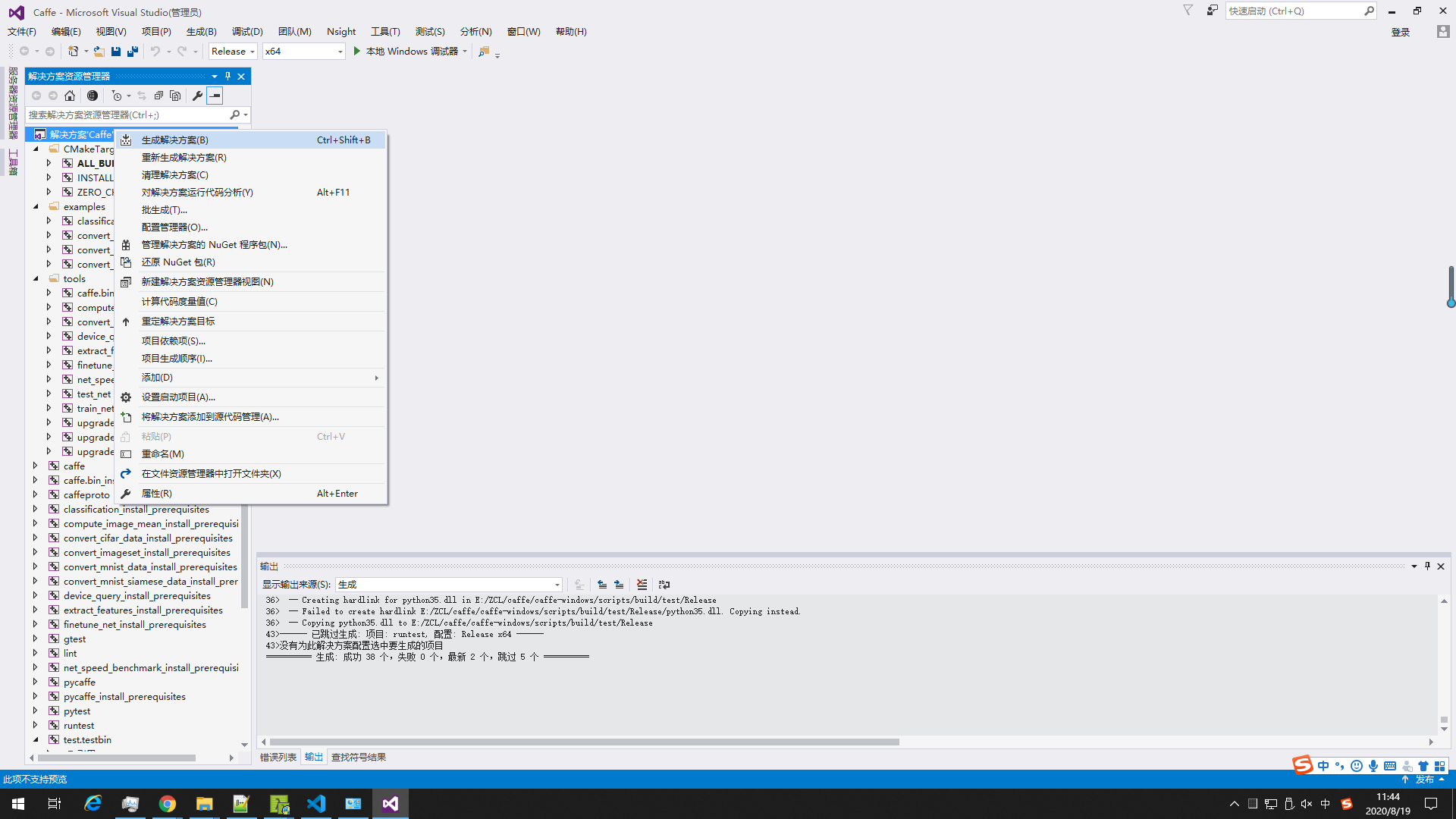Viewport: 1456px width, 819px height.
Task: Click the notifications flag filter icon
Action: (1188, 11)
